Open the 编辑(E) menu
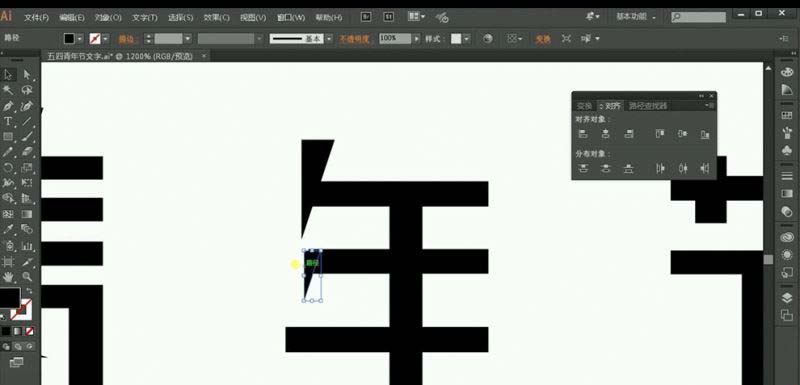Image resolution: width=800 pixels, height=385 pixels. (x=72, y=17)
